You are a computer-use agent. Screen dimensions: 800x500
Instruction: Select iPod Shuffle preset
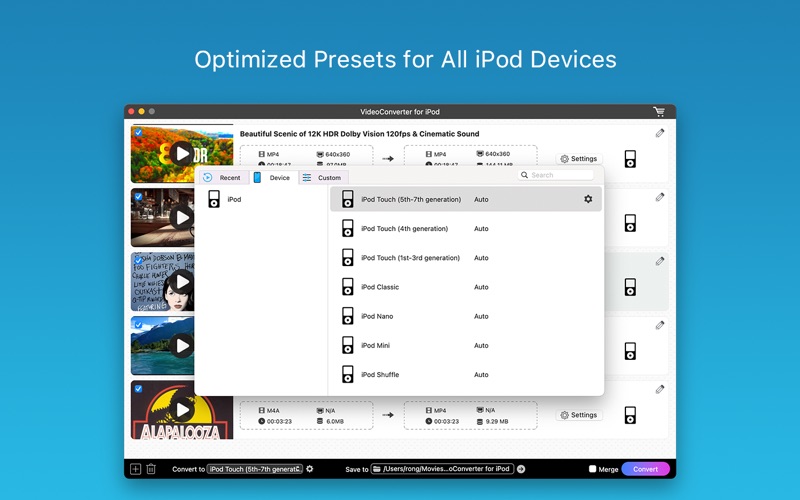click(466, 374)
